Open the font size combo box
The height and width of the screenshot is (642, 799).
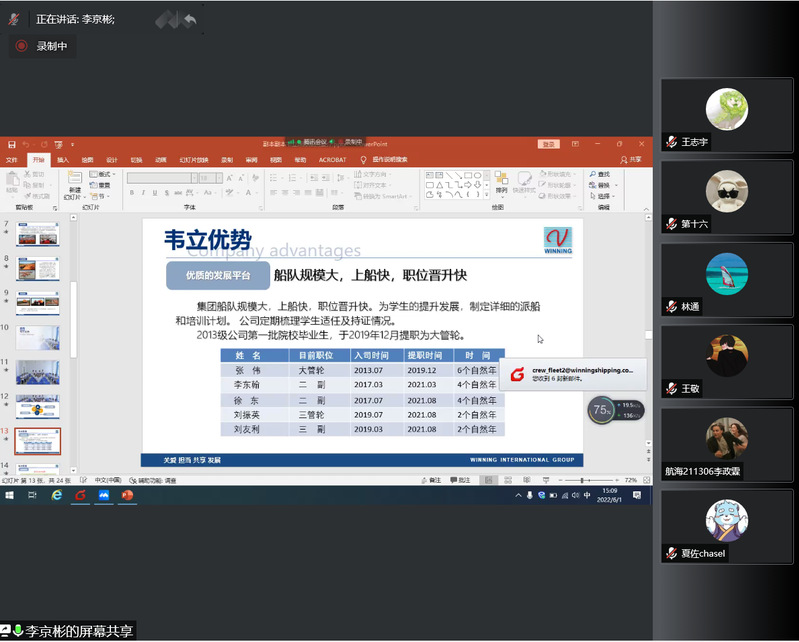tap(210, 178)
